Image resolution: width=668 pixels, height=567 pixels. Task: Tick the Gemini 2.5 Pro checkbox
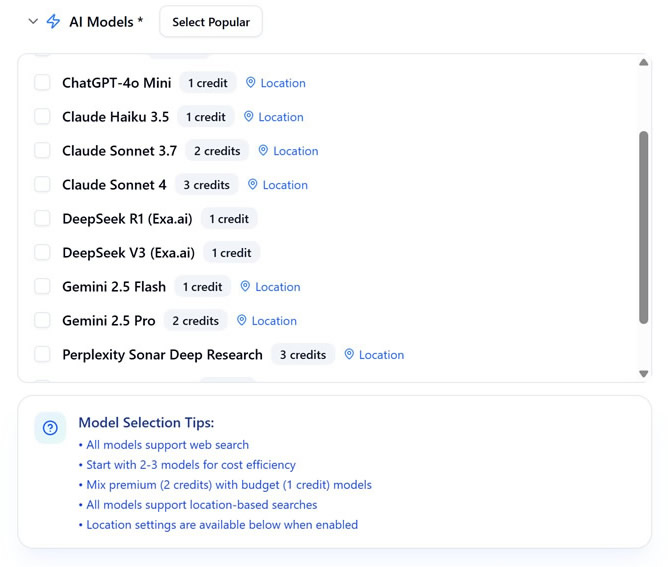42,320
